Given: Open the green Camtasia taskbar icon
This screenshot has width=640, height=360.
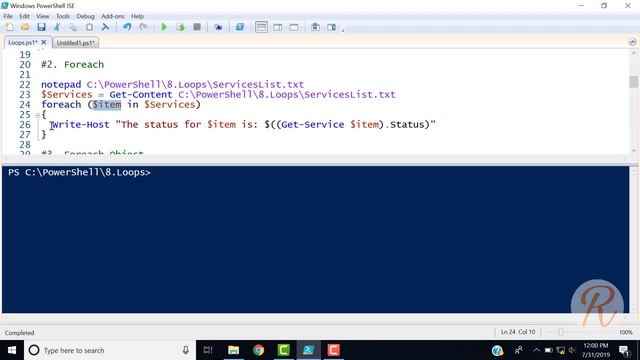Looking at the screenshot, I should [284, 350].
